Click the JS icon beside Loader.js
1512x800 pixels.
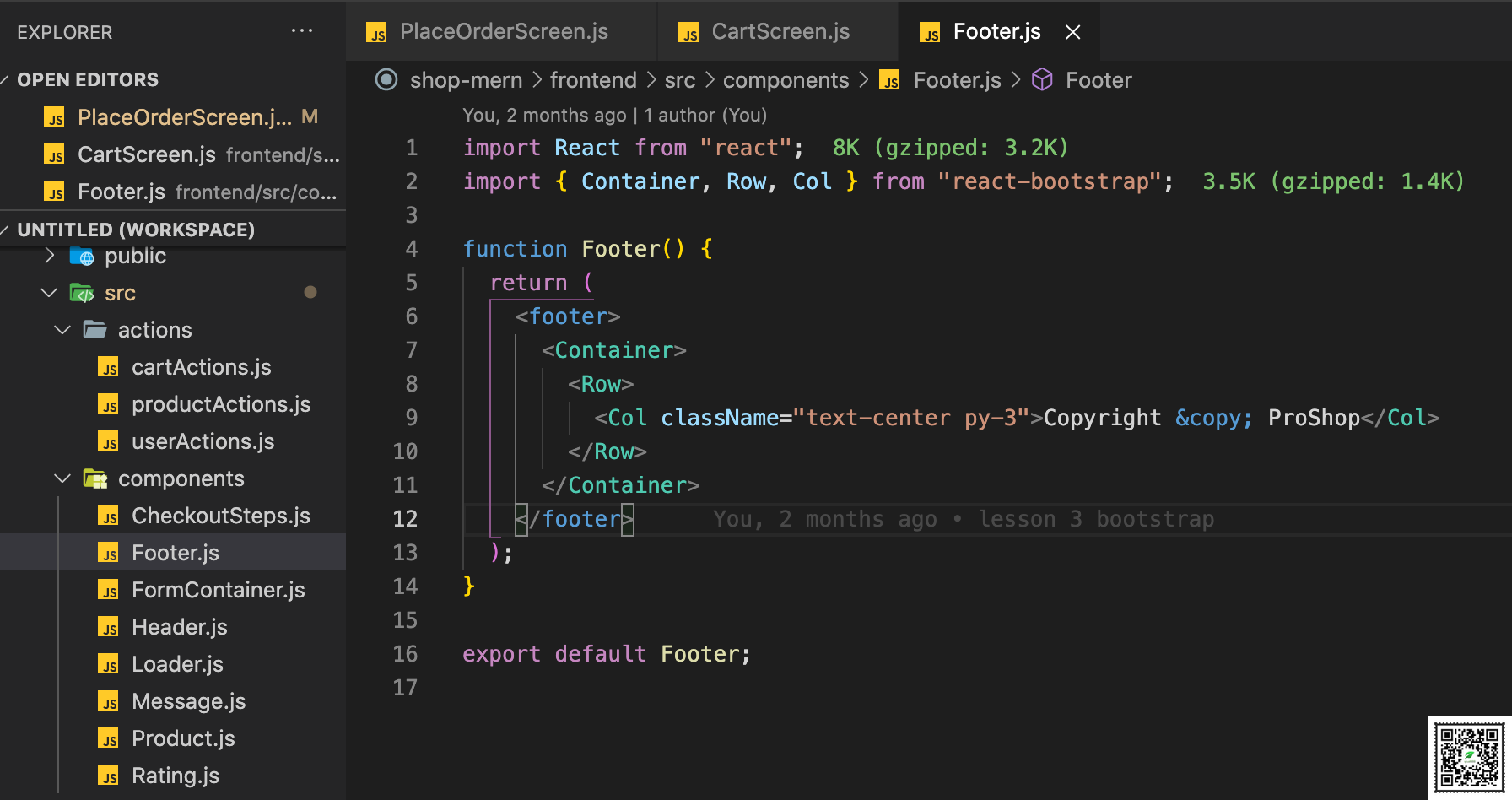click(x=108, y=664)
